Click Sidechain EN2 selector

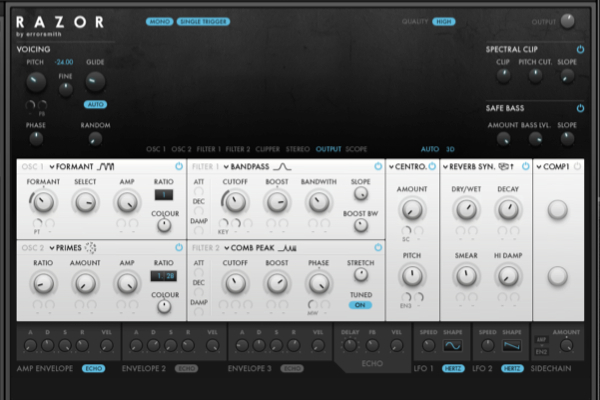(541, 352)
